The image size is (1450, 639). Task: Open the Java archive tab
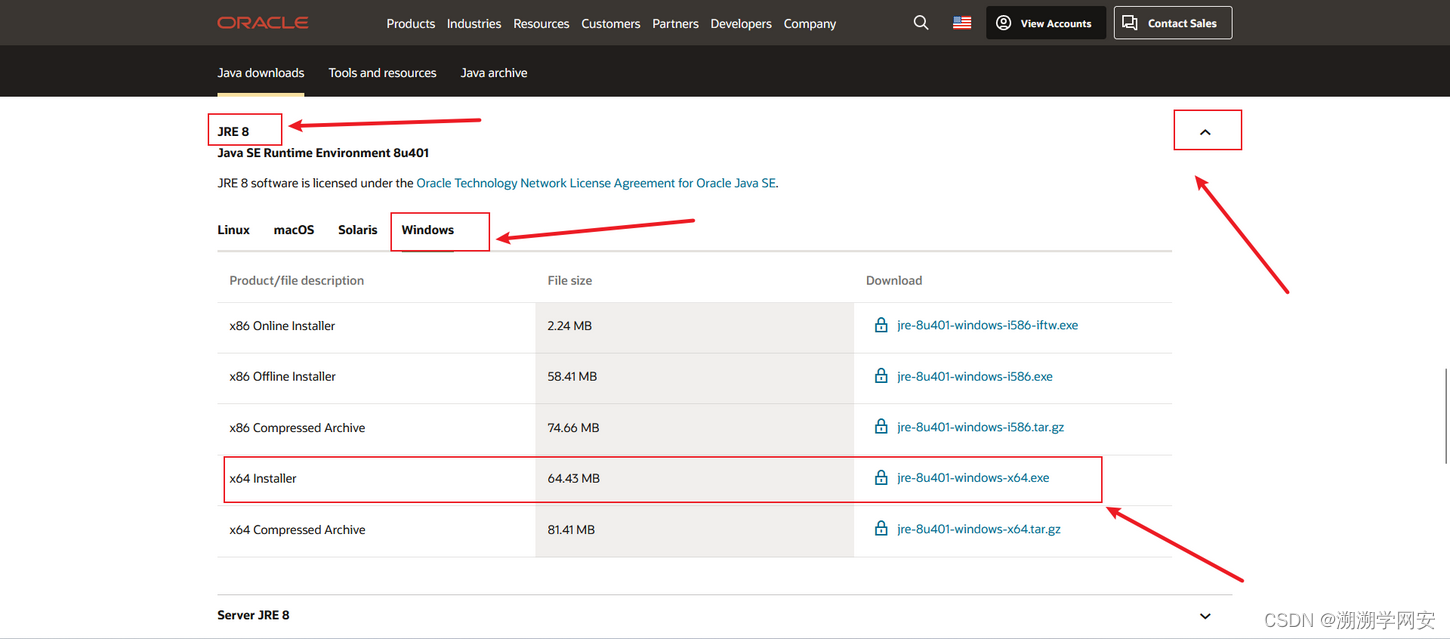(x=494, y=73)
